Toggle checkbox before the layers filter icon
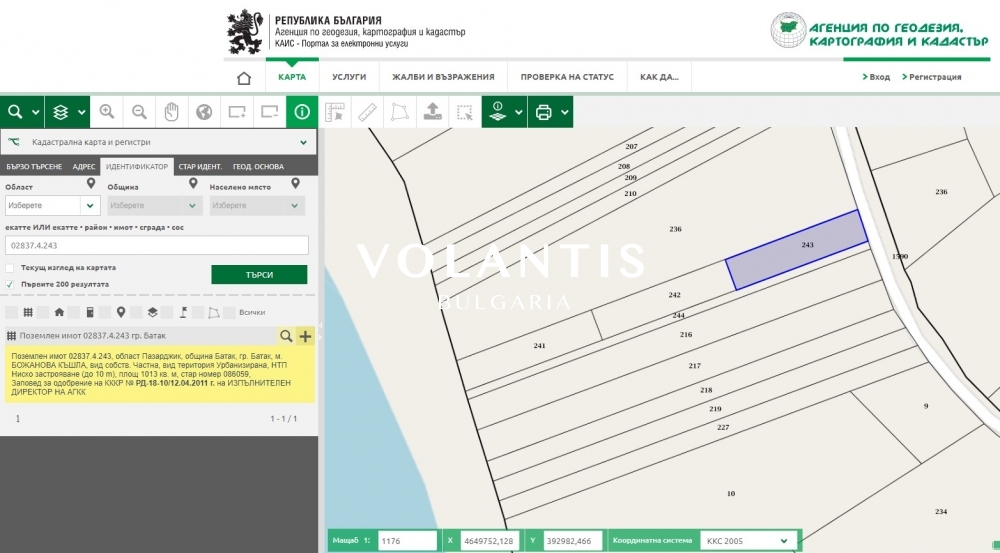This screenshot has height=553, width=1000. (136, 313)
